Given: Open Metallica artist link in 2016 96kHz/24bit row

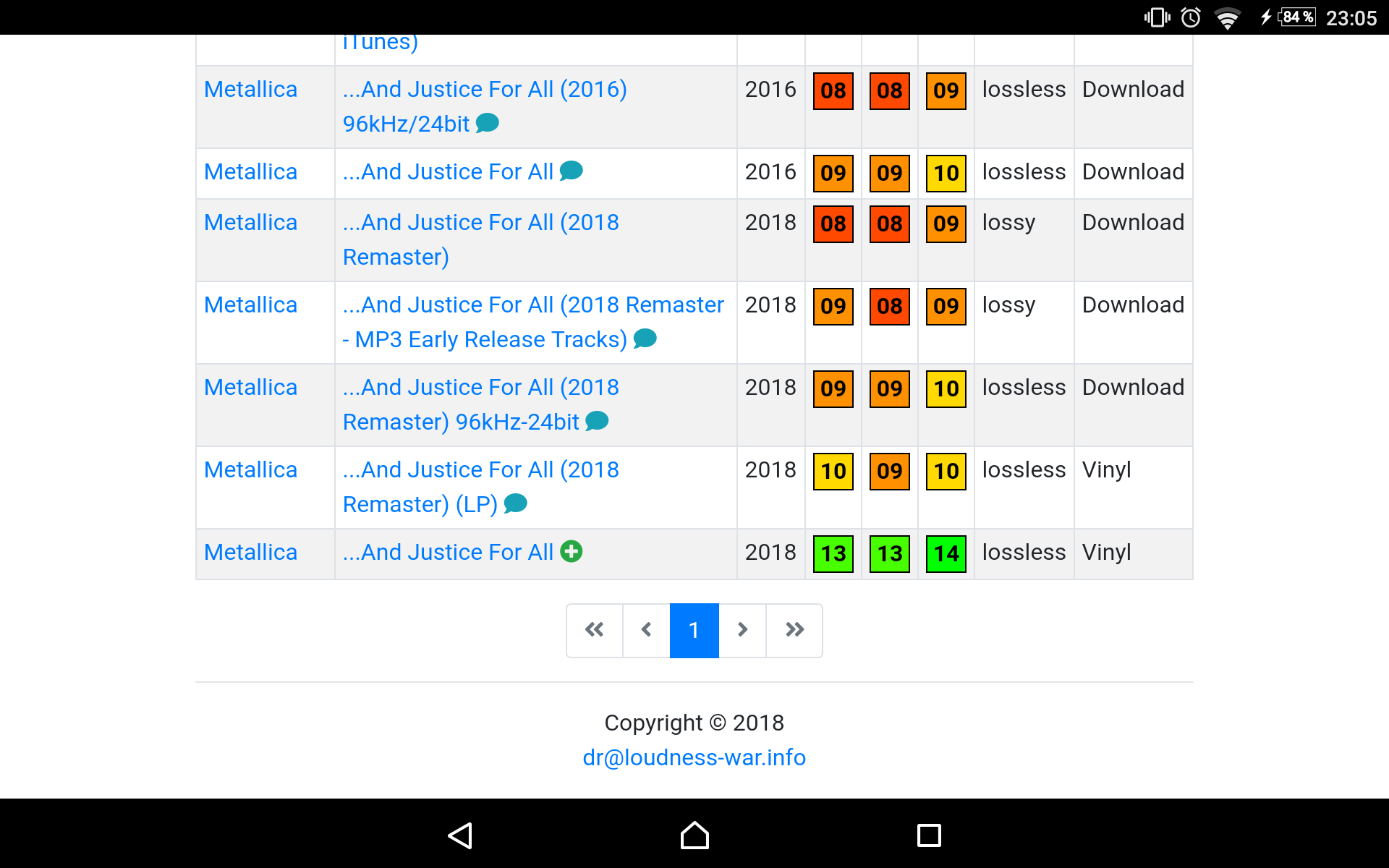Looking at the screenshot, I should pos(250,89).
